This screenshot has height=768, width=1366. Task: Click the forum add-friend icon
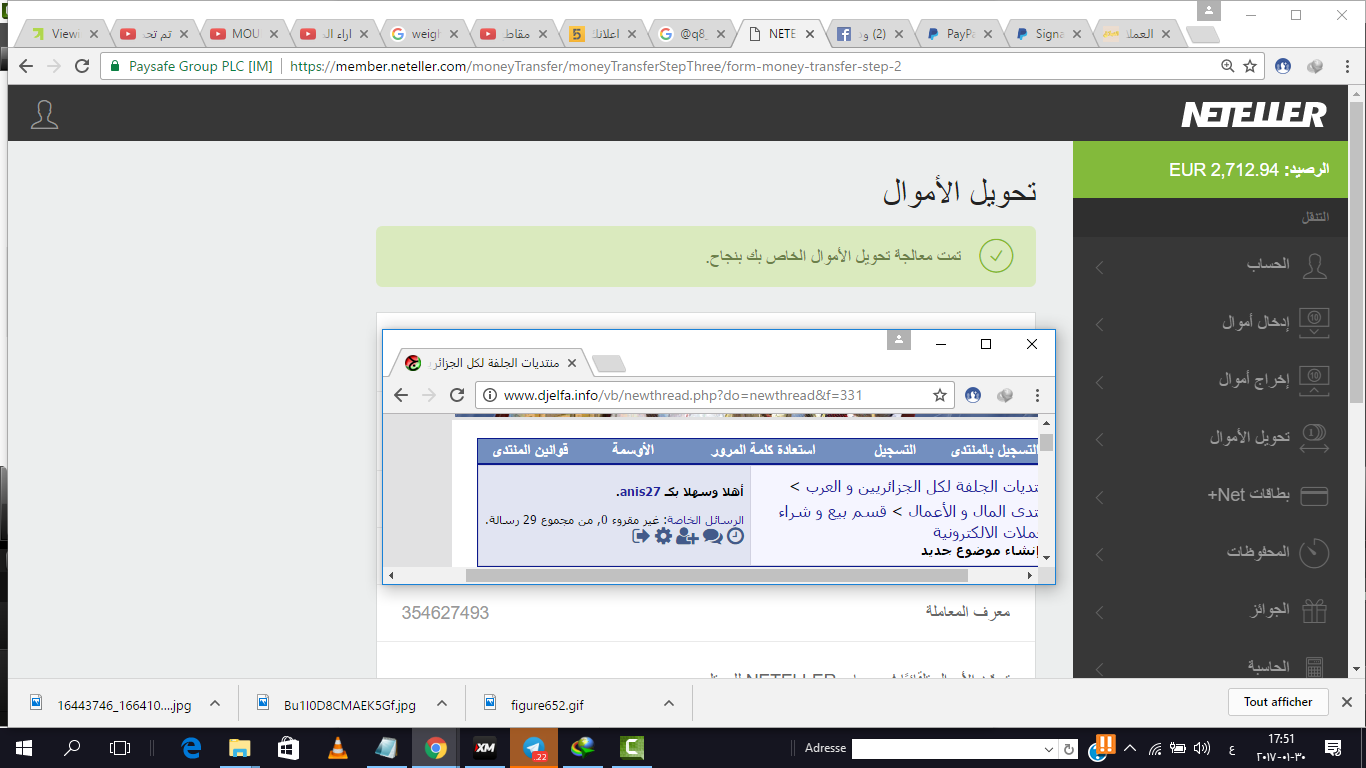(x=687, y=536)
